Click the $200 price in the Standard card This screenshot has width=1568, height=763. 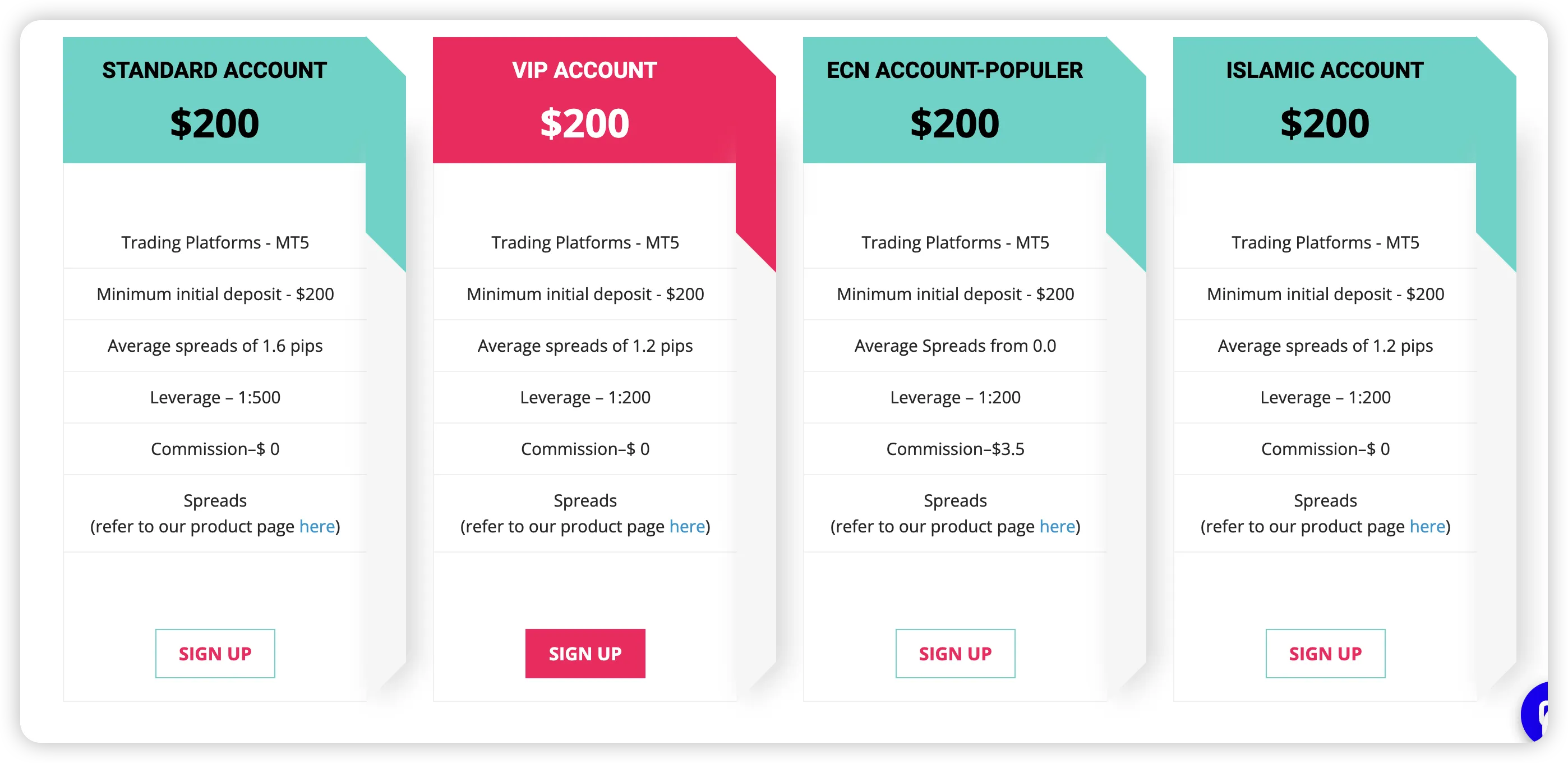pyautogui.click(x=214, y=123)
